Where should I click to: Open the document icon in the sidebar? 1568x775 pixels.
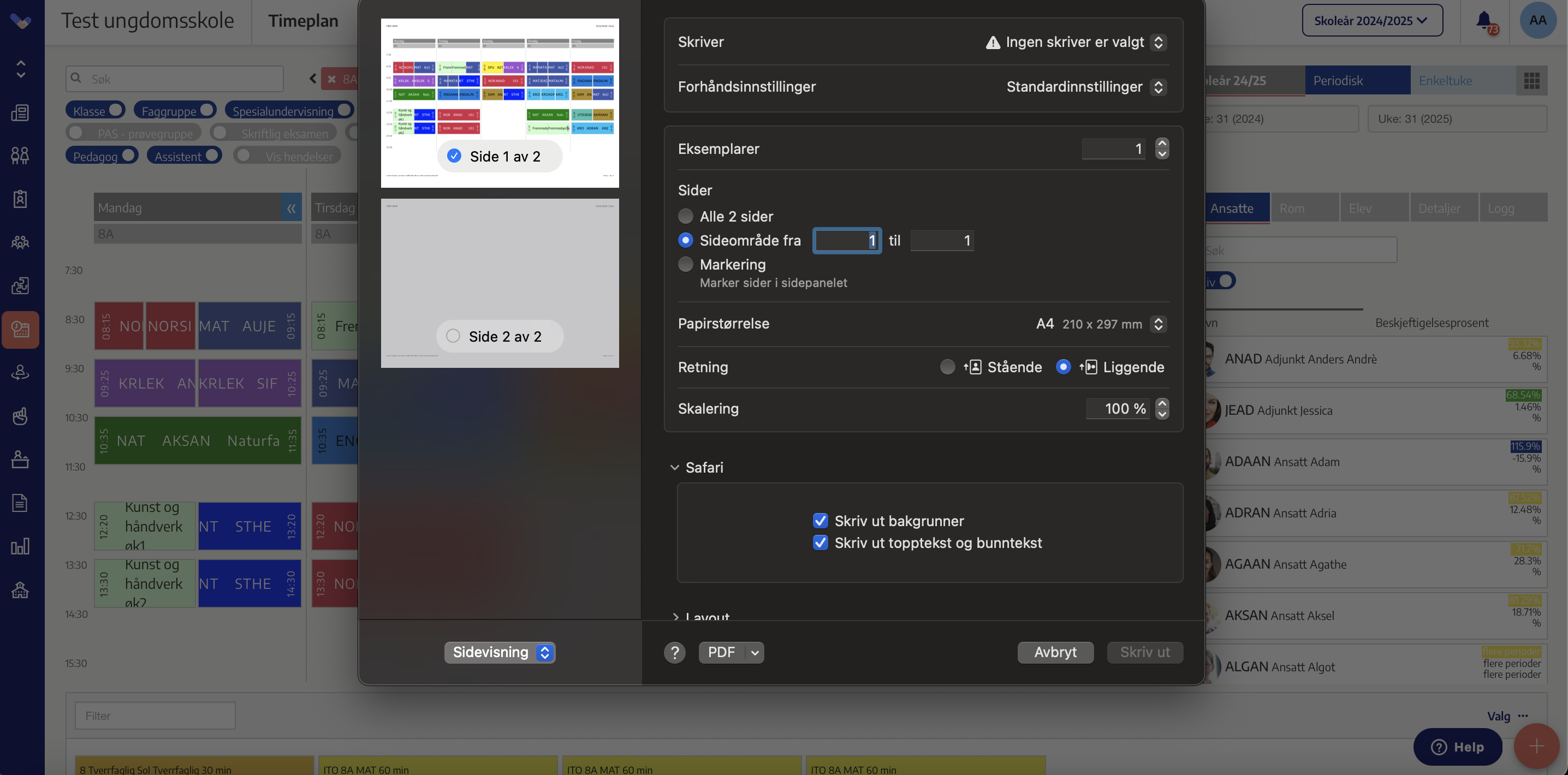point(20,503)
